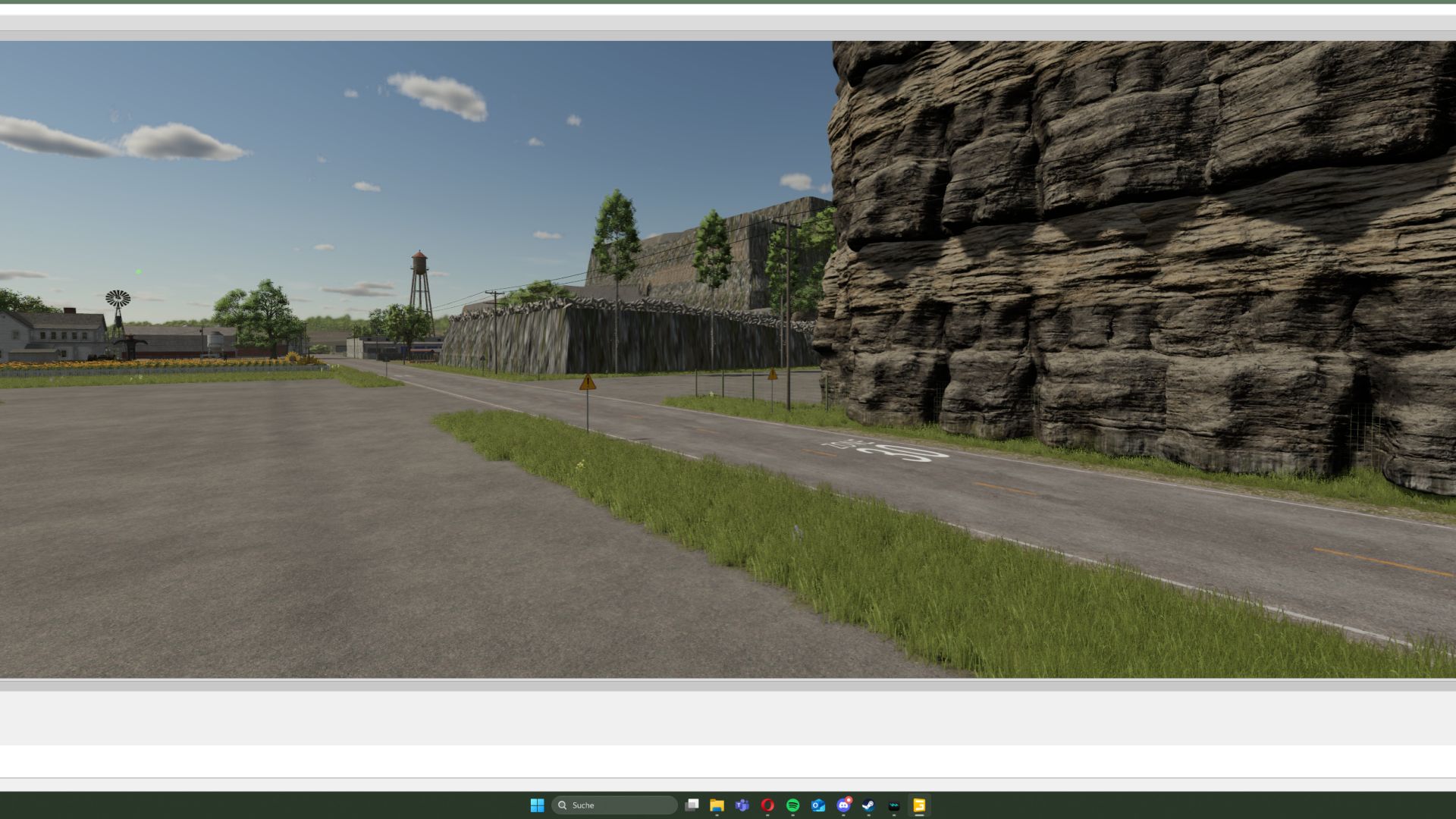Switch to Steam in the taskbar

coord(868,805)
